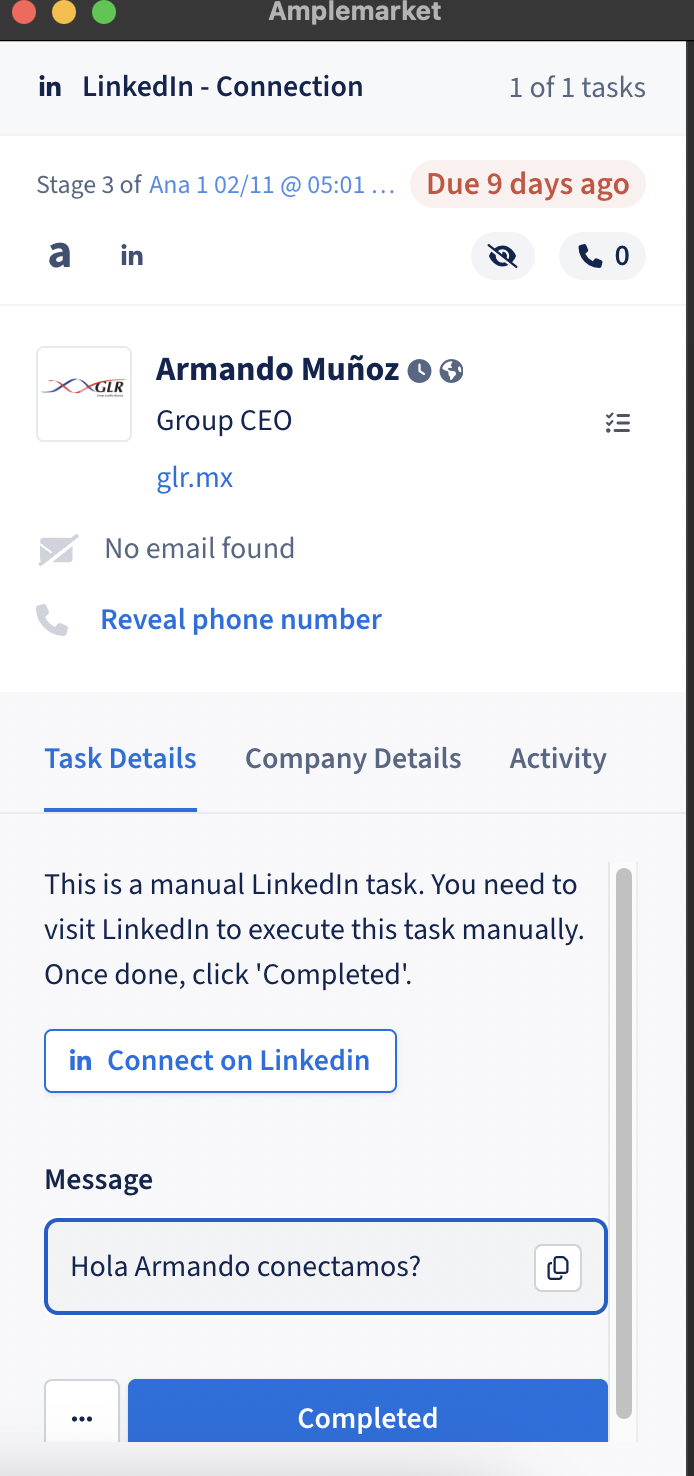Click the globe icon next to Armando Muñoz
Viewport: 694px width, 1476px height.
(452, 371)
